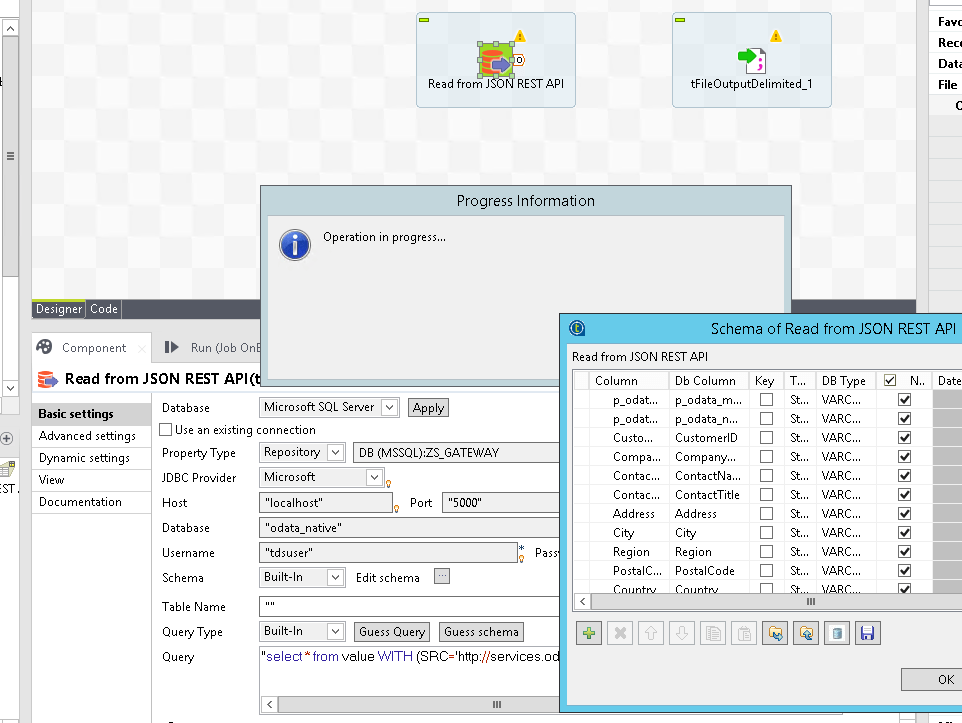Switch to the Code tab

pyautogui.click(x=103, y=308)
